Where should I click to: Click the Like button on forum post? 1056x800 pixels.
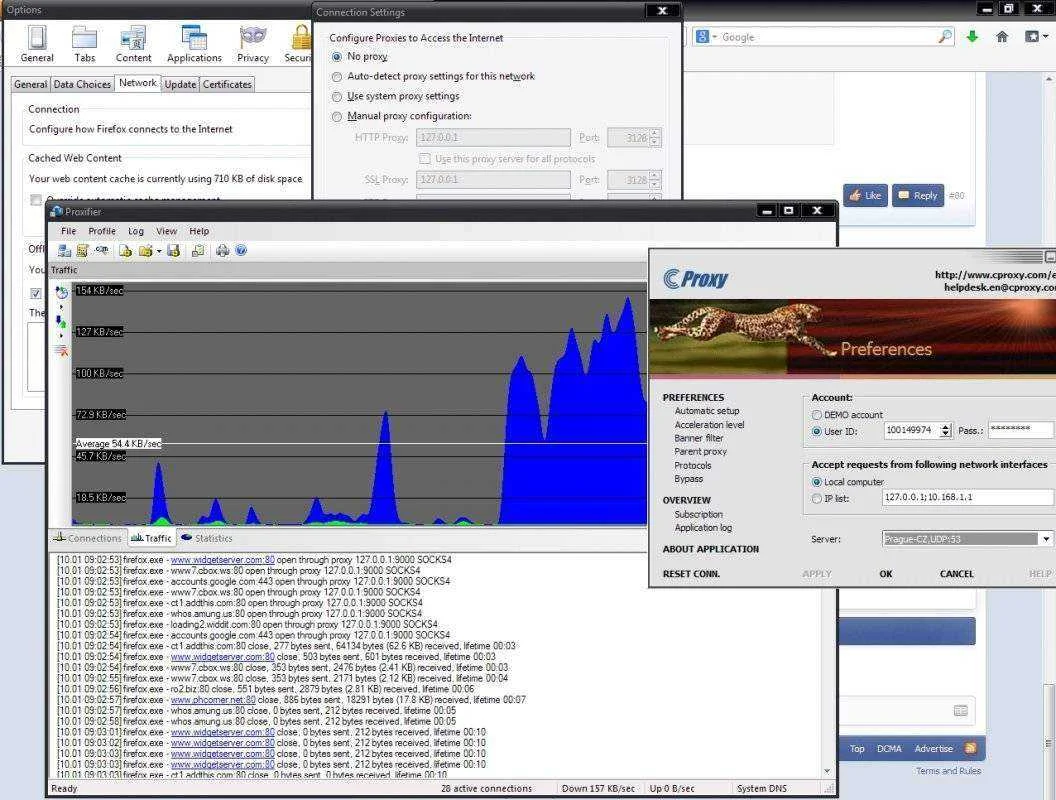[x=865, y=195]
